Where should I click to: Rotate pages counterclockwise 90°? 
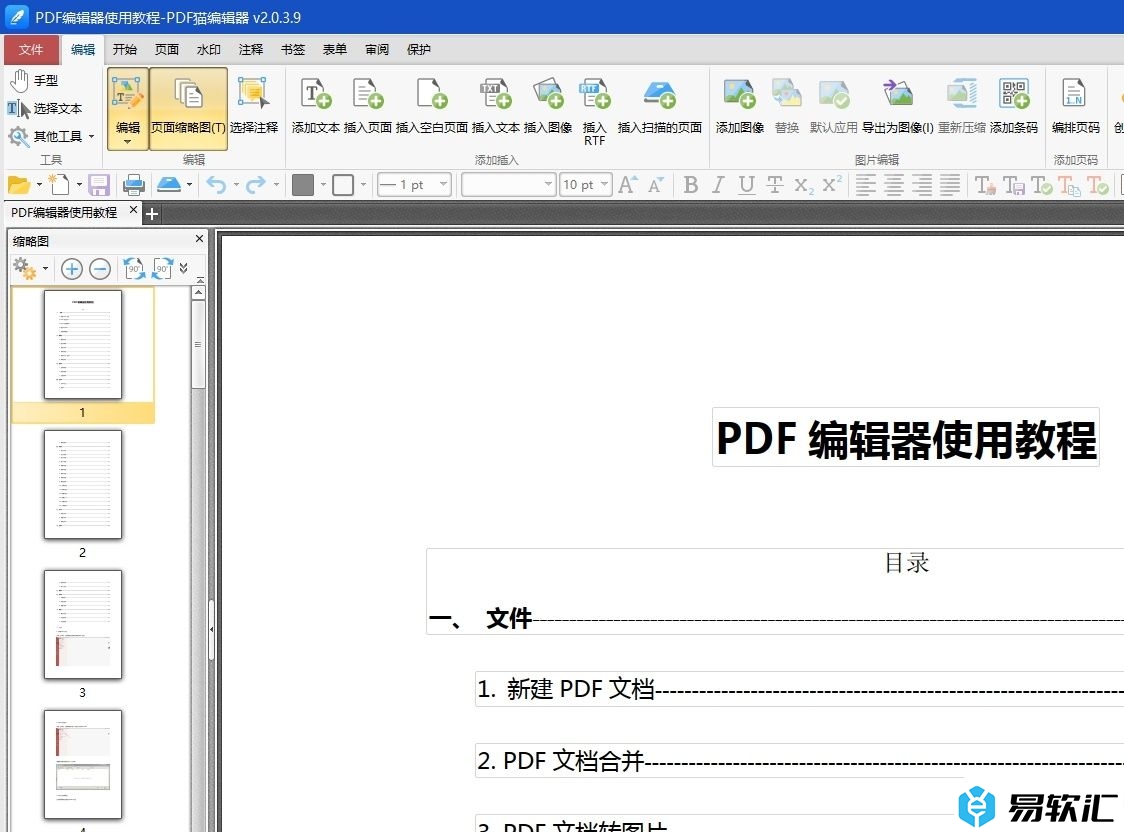pos(134,269)
